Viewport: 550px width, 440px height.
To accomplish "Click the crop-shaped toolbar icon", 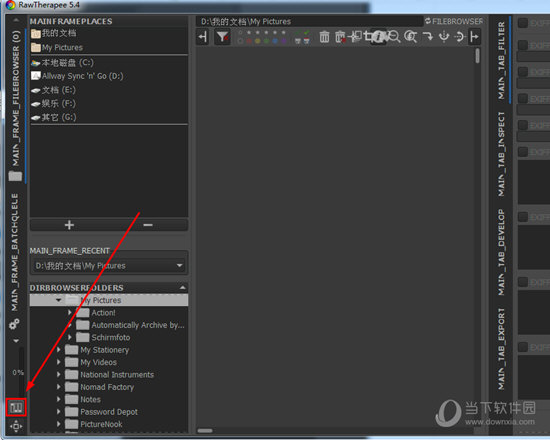I will tap(368, 36).
